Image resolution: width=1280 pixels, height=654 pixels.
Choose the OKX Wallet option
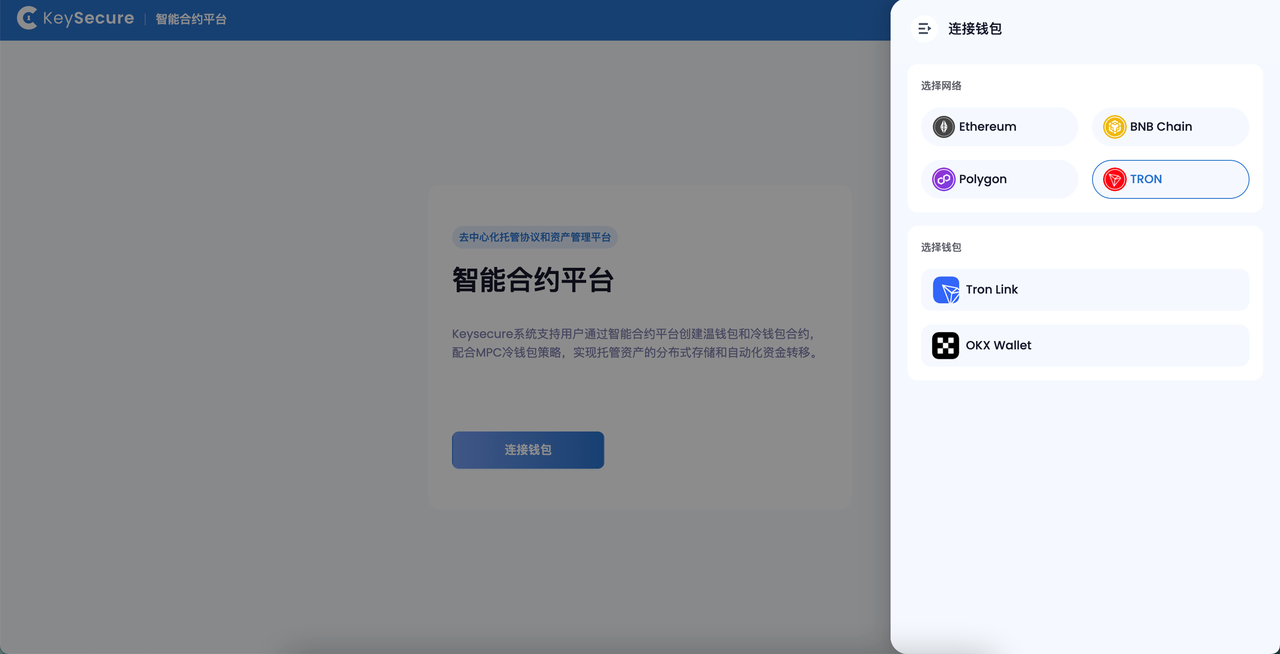click(x=1085, y=345)
